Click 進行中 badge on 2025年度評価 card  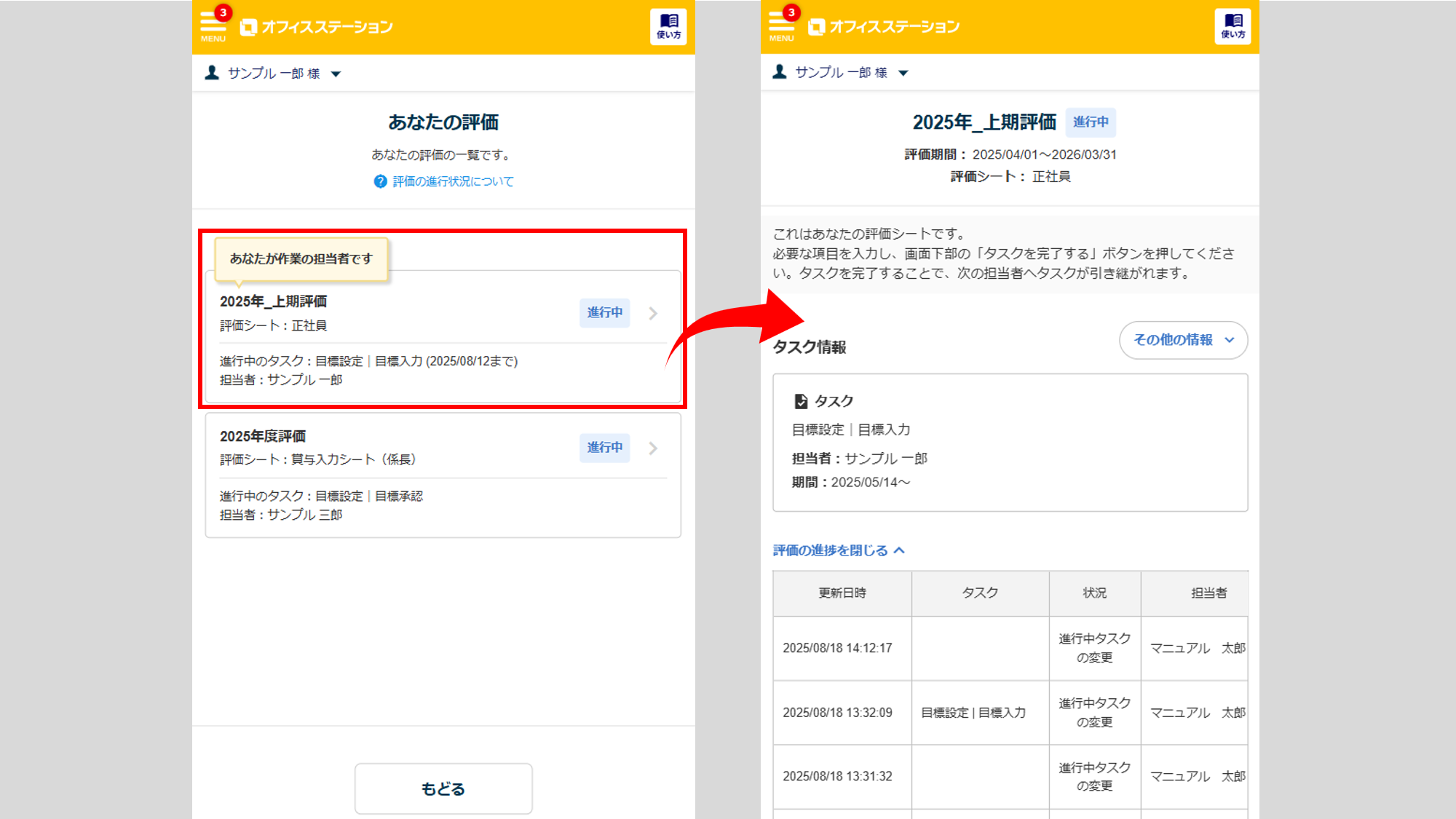tap(605, 447)
